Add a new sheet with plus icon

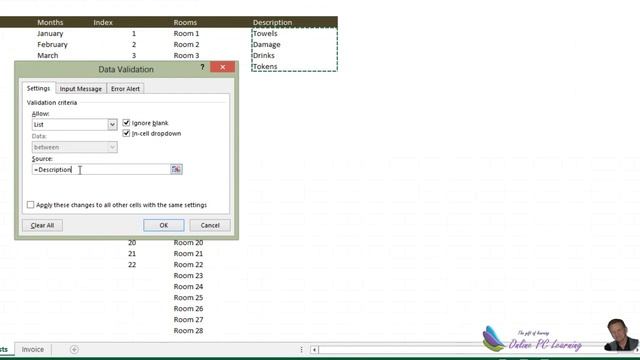pyautogui.click(x=74, y=349)
